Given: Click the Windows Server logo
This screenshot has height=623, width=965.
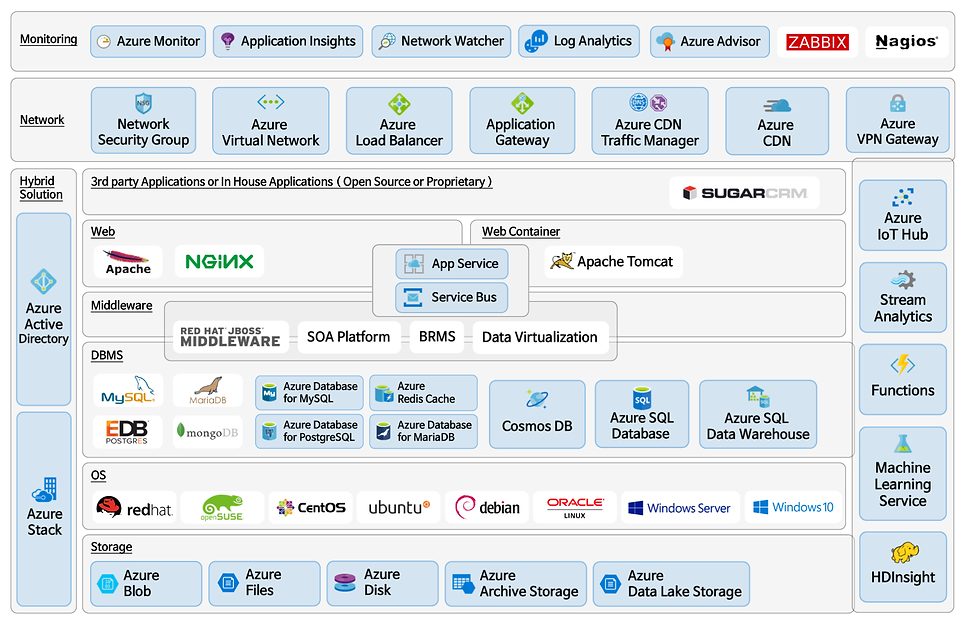Looking at the screenshot, I should pyautogui.click(x=679, y=508).
